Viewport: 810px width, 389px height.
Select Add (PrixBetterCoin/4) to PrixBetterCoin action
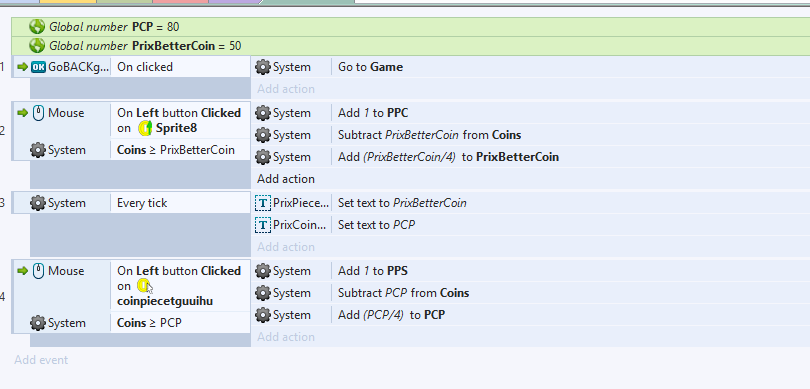coord(571,157)
